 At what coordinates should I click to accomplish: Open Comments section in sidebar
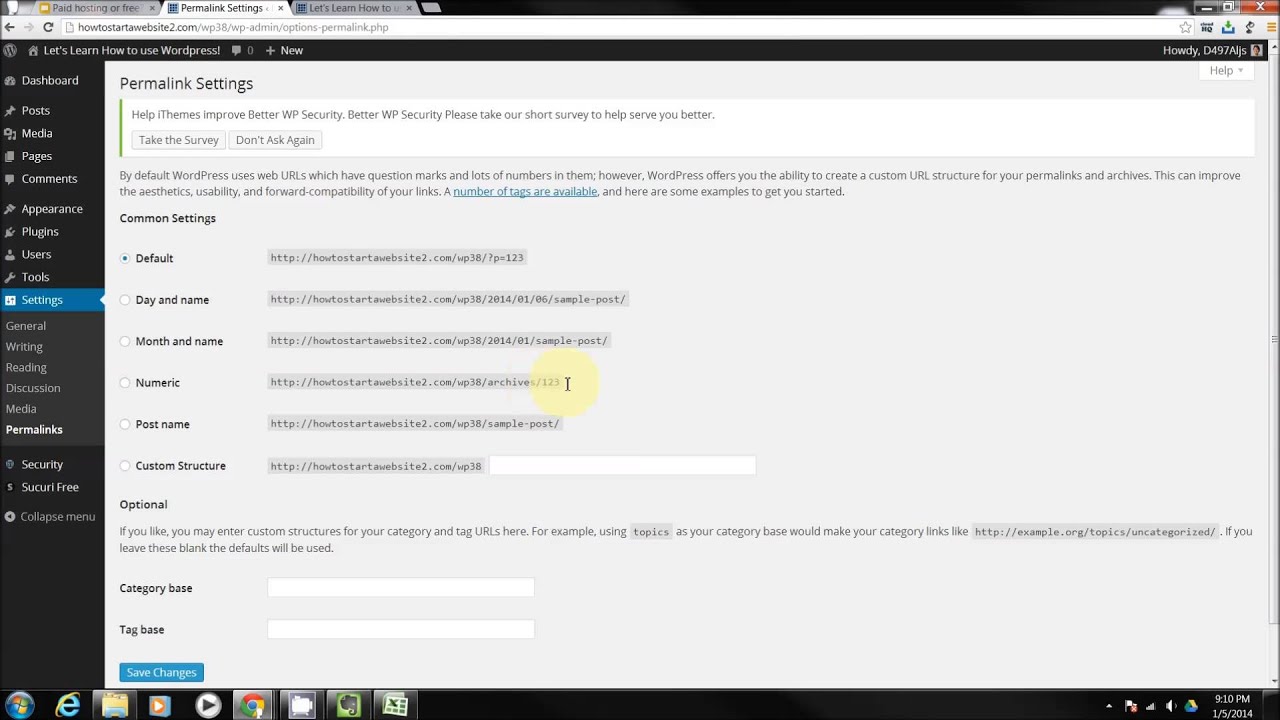coord(49,179)
